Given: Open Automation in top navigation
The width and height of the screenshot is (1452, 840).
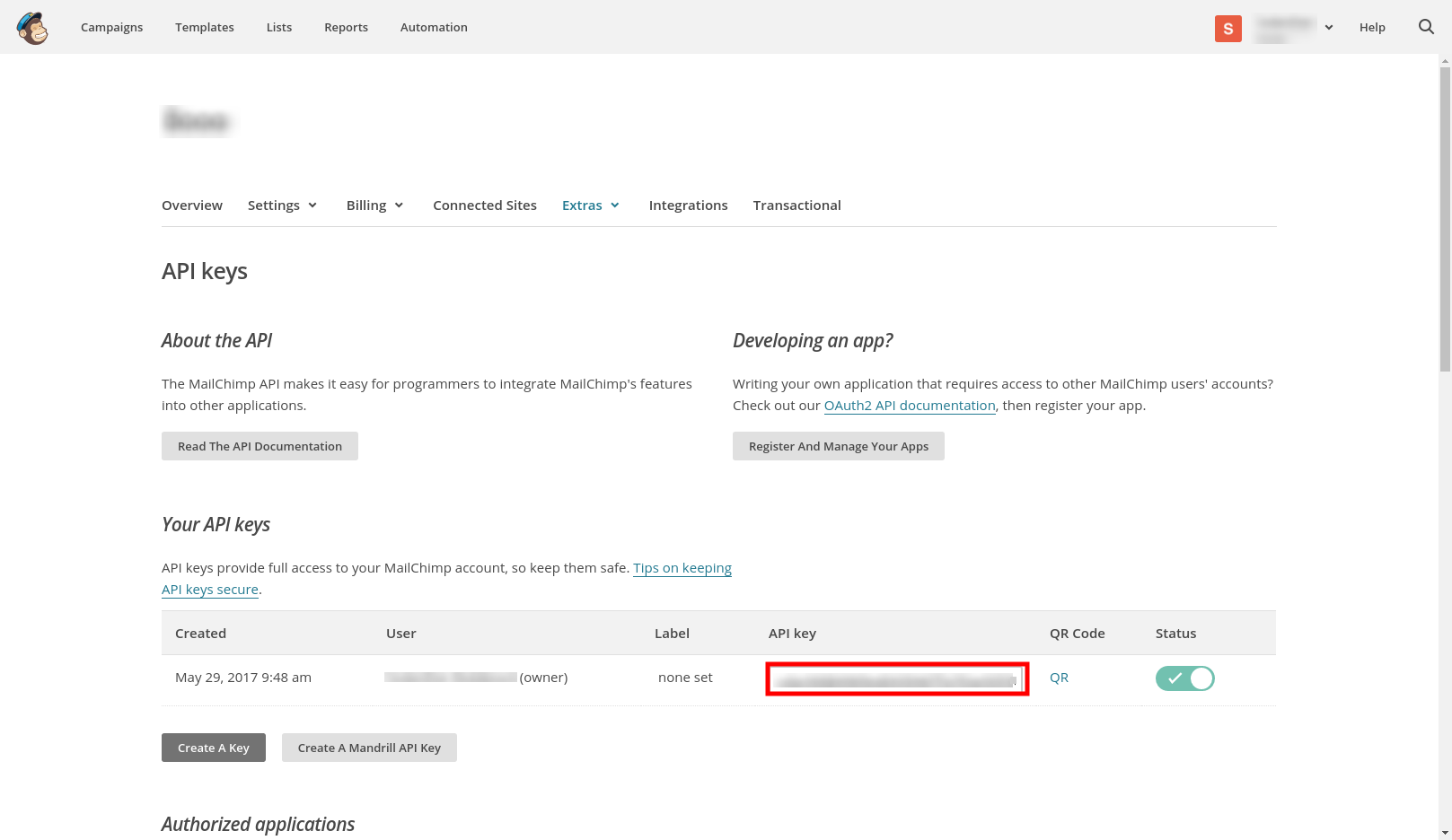Looking at the screenshot, I should tap(434, 27).
